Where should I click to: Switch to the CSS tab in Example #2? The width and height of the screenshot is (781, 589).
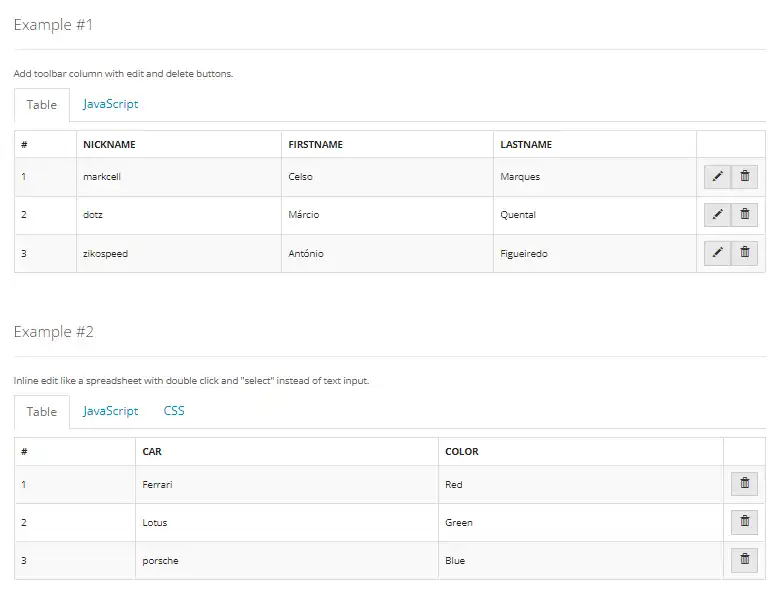pos(174,411)
